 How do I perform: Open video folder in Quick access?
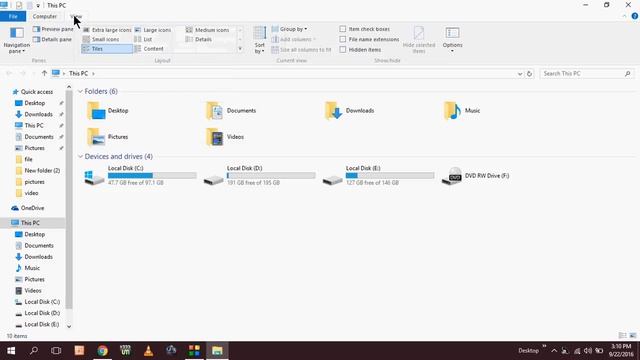click(27, 193)
